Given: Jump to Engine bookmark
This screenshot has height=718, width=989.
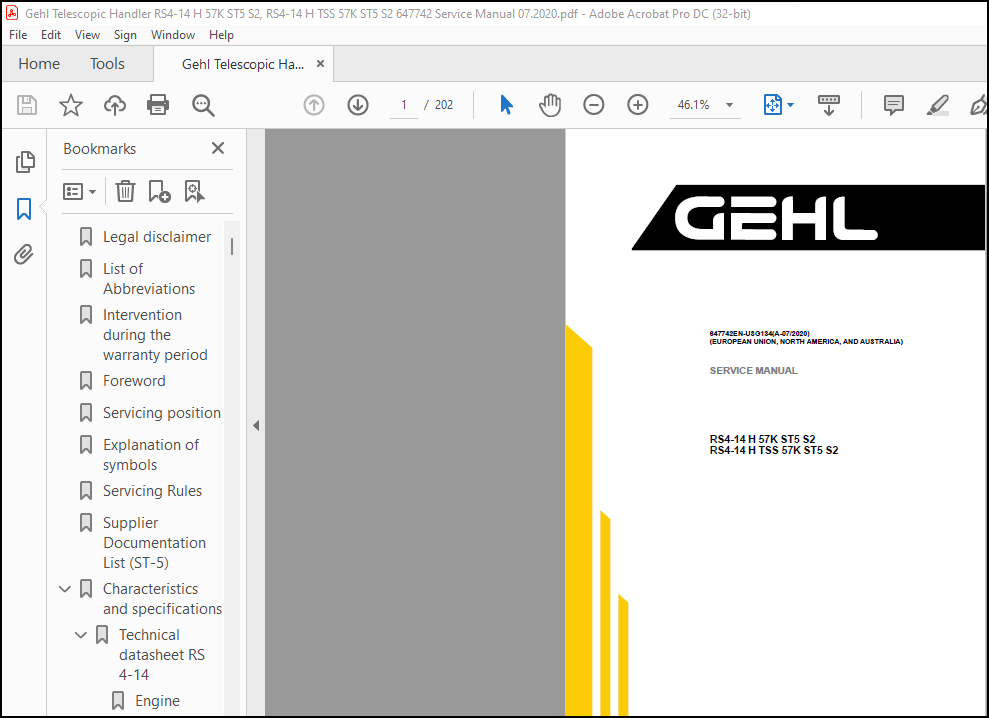Looking at the screenshot, I should tap(157, 700).
